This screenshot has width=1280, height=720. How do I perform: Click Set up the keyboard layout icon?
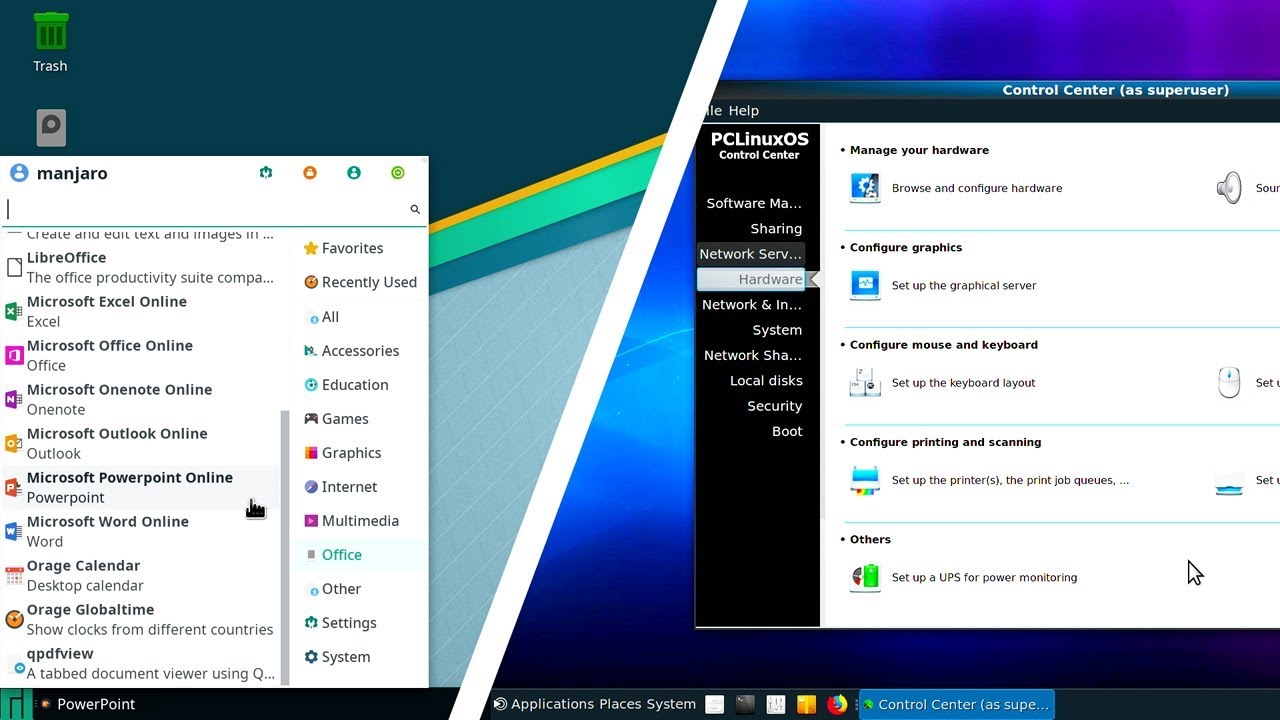(865, 382)
